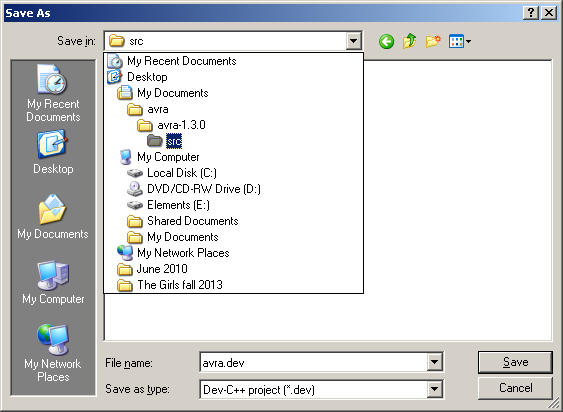
Task: Open My Documents in the places bar
Action: tap(53, 217)
